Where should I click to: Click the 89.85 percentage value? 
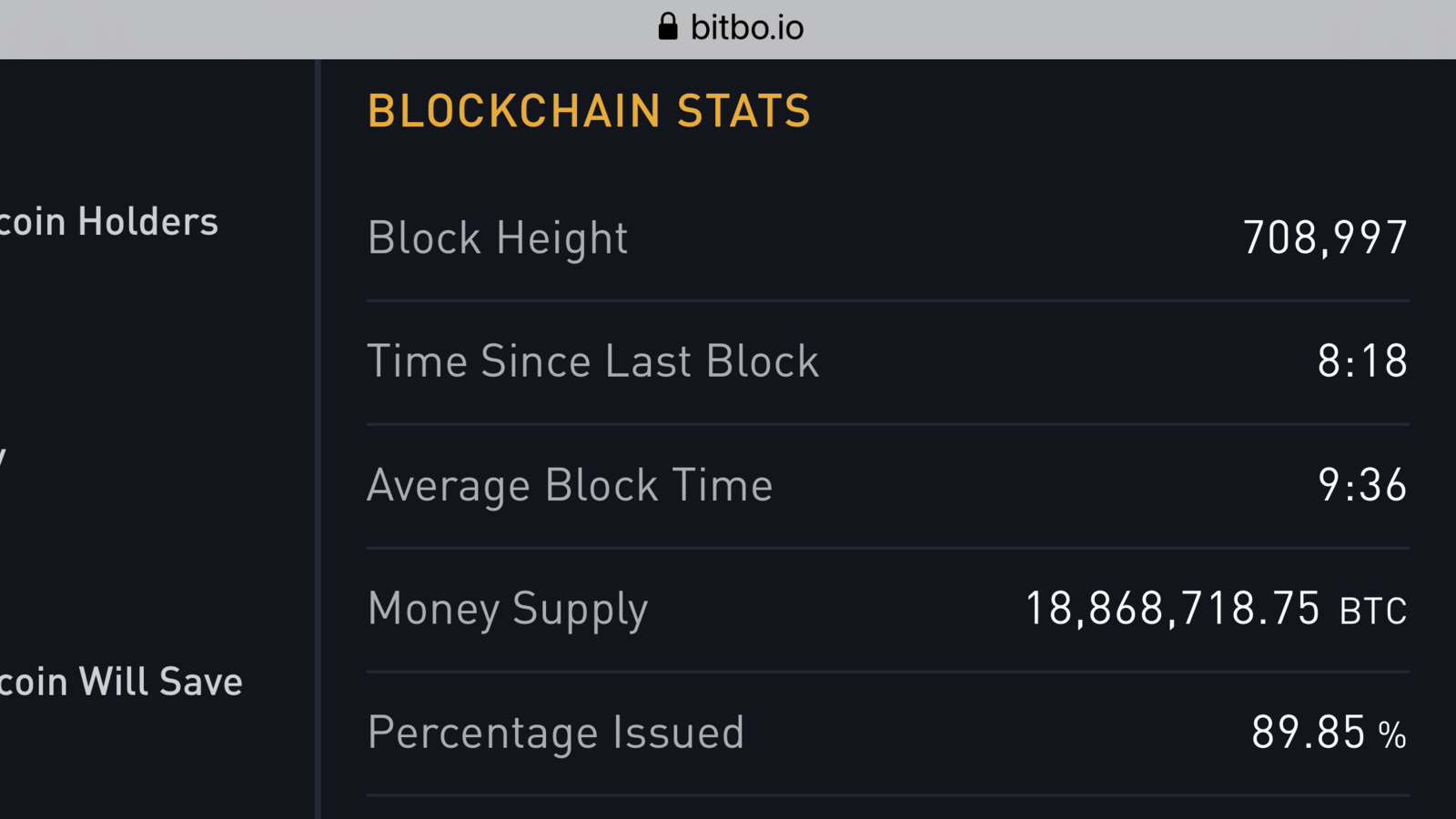(1309, 733)
